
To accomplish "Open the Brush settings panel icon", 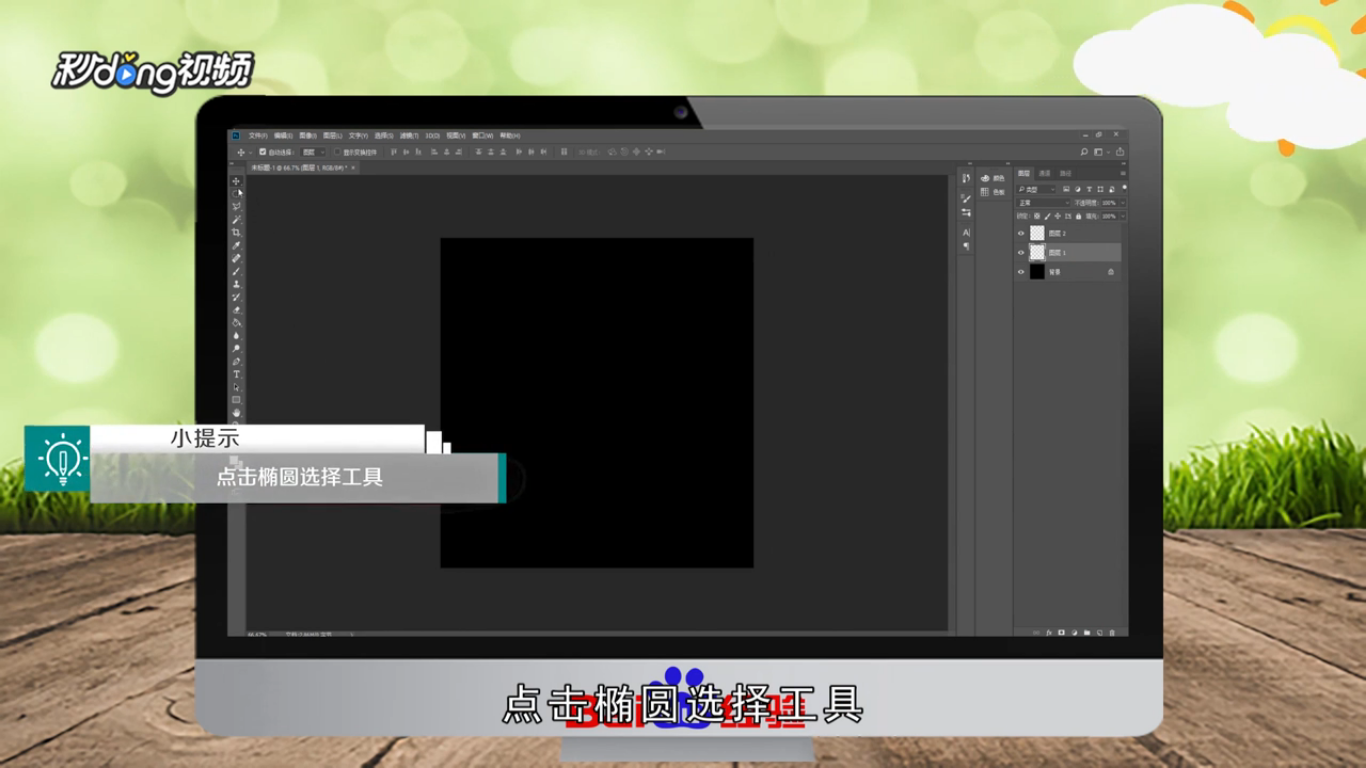I will point(966,198).
